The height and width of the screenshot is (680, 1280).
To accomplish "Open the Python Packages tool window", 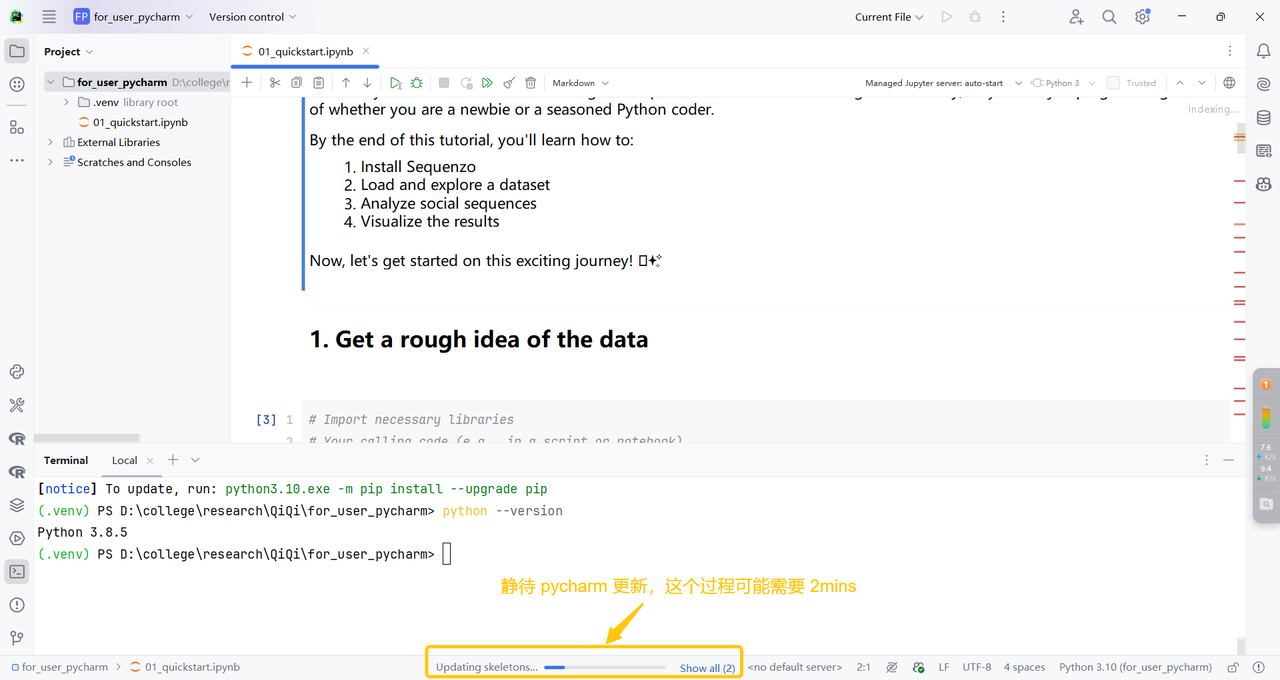I will tap(17, 505).
